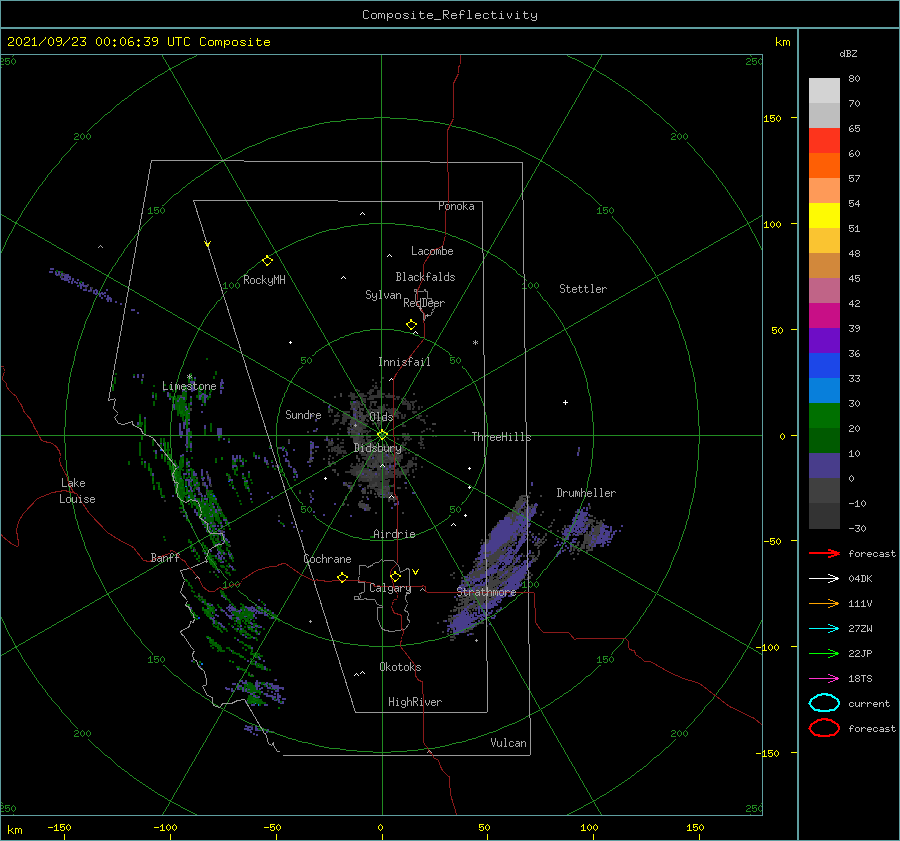Click the Blackfalds label

[425, 277]
